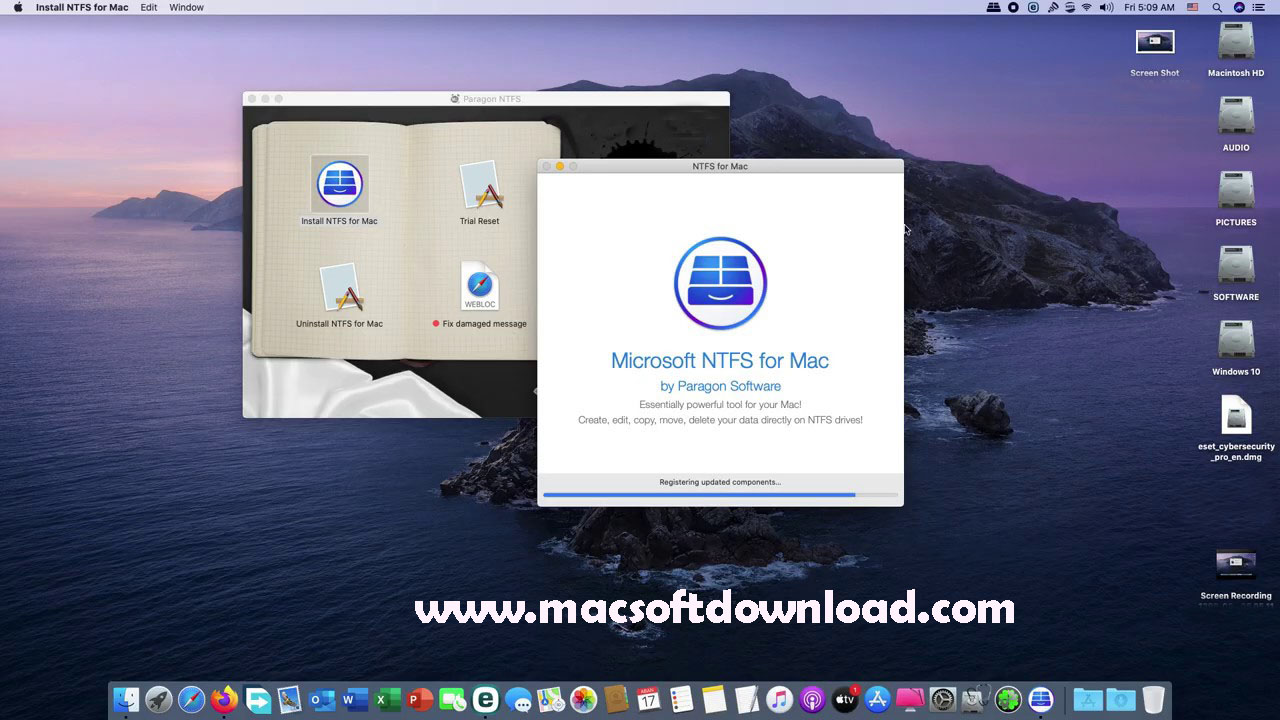This screenshot has width=1280, height=720.
Task: Open App Store in the Dock
Action: tap(877, 699)
